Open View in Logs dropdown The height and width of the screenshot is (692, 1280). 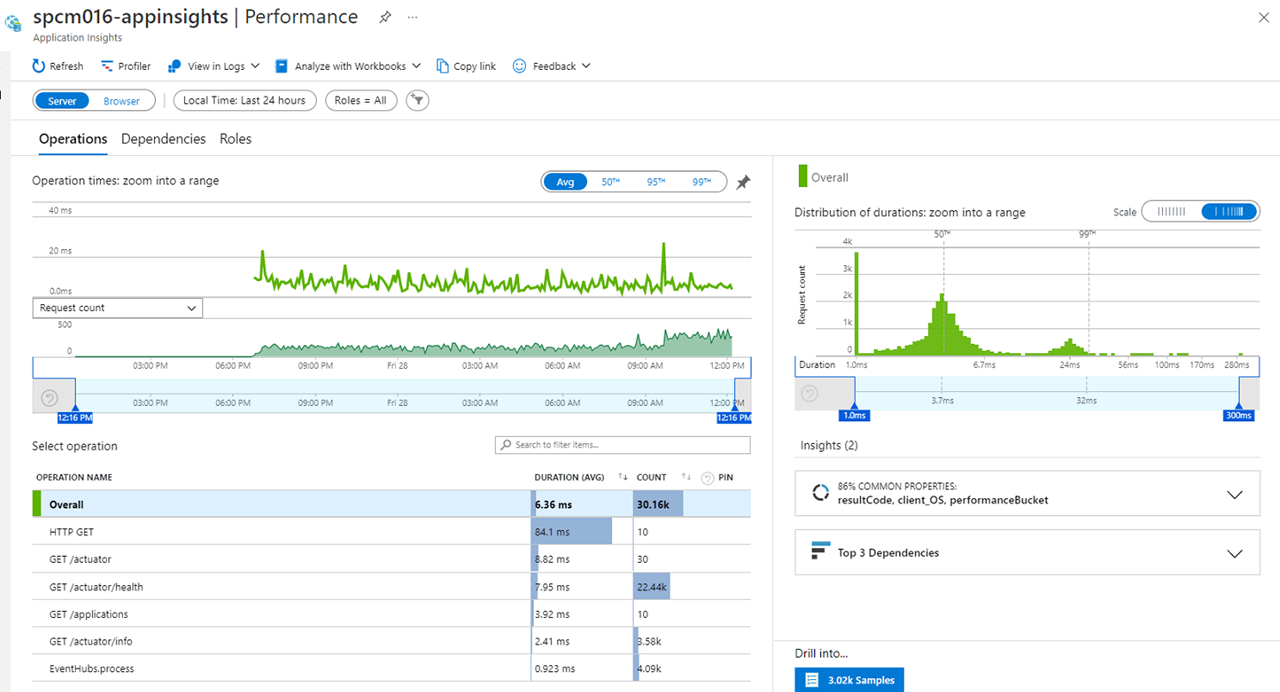(214, 66)
